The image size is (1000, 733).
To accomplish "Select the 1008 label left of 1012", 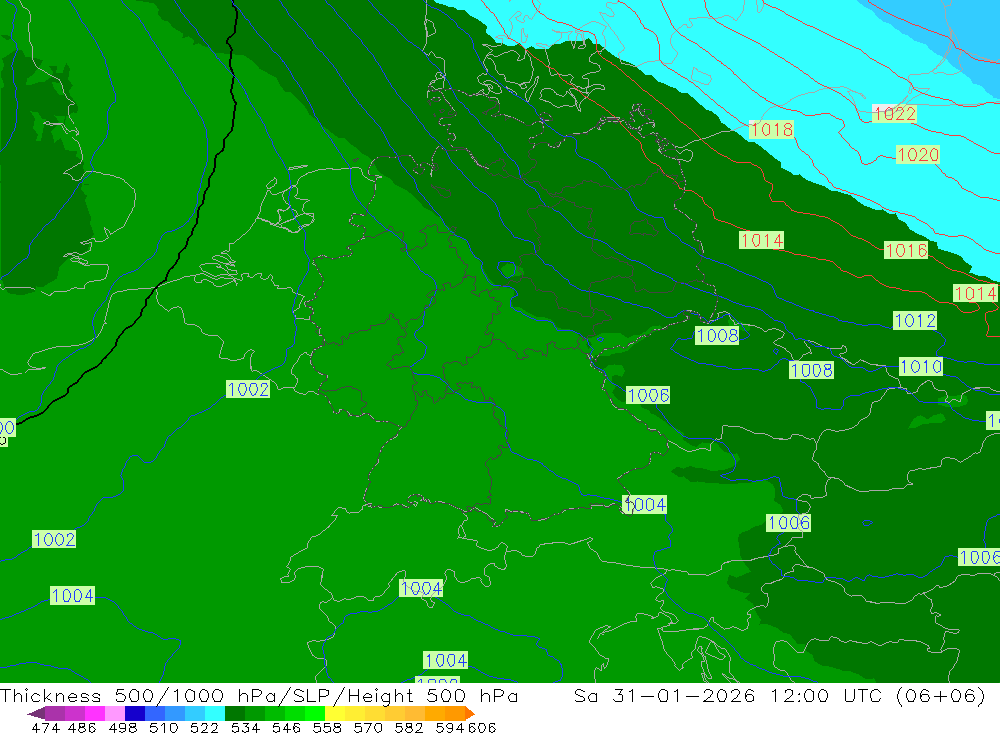I will (x=717, y=336).
